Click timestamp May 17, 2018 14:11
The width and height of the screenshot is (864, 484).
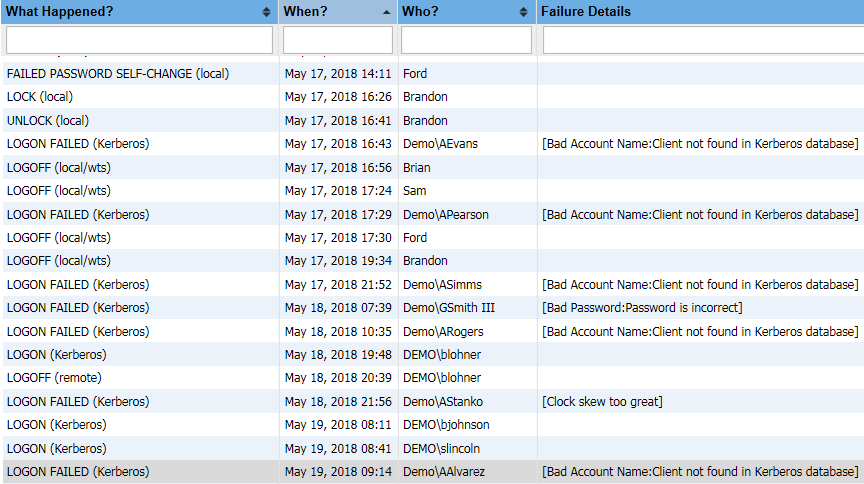[x=338, y=74]
